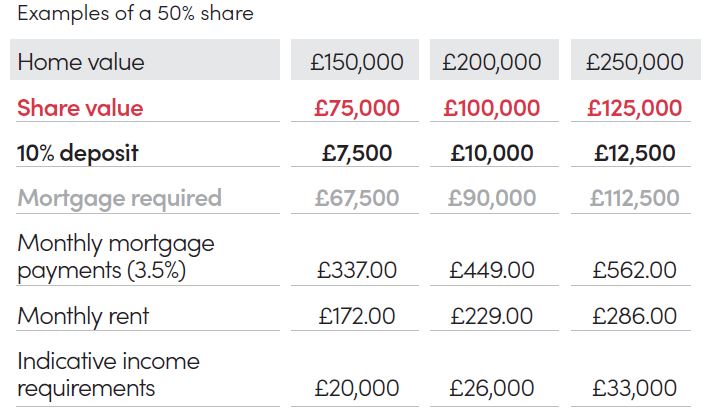
Task: Select the 'Home value' row label
Action: pos(81,62)
